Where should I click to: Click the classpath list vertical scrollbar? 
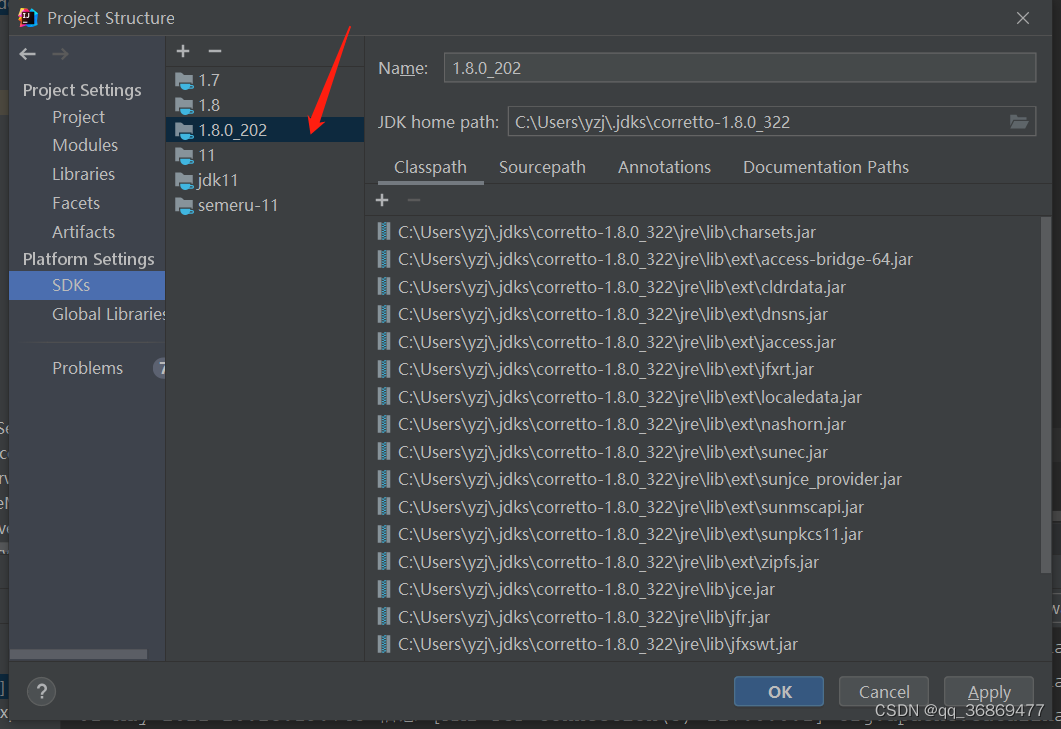(1045, 395)
